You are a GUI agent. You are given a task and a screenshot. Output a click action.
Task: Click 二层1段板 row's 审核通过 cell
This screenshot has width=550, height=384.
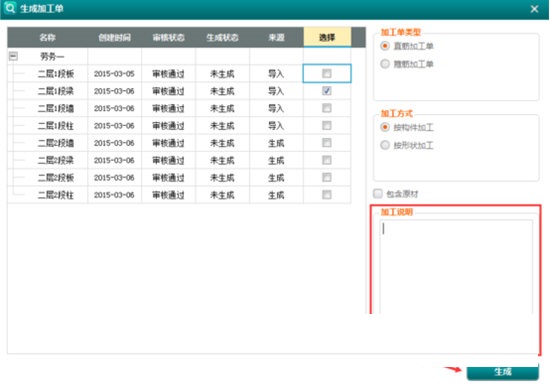coord(168,74)
